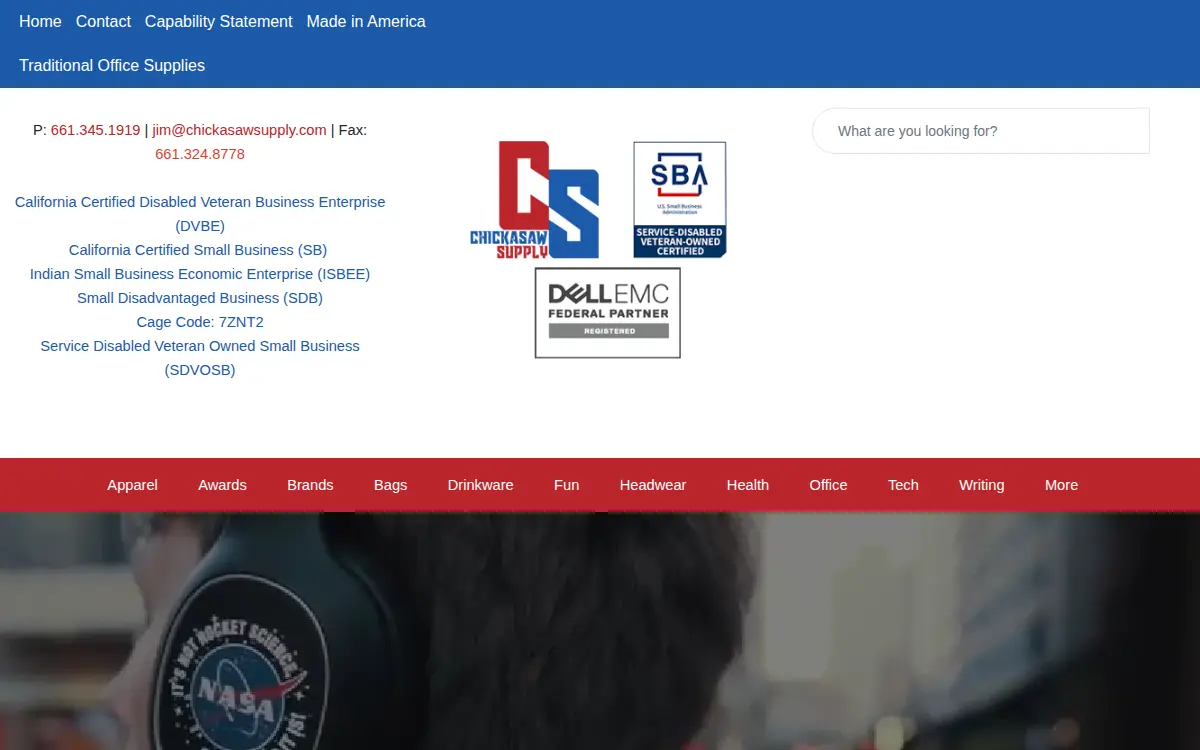Screen dimensions: 1200x750
Task: Click 'Service Disabled Veteran Owned Small Business' text
Action: click(x=200, y=346)
